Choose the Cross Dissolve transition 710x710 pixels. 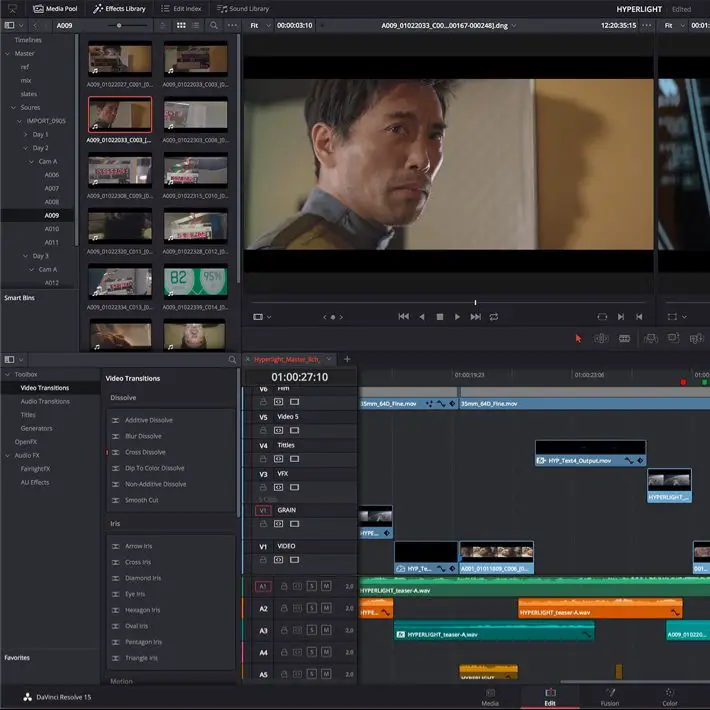pos(145,452)
